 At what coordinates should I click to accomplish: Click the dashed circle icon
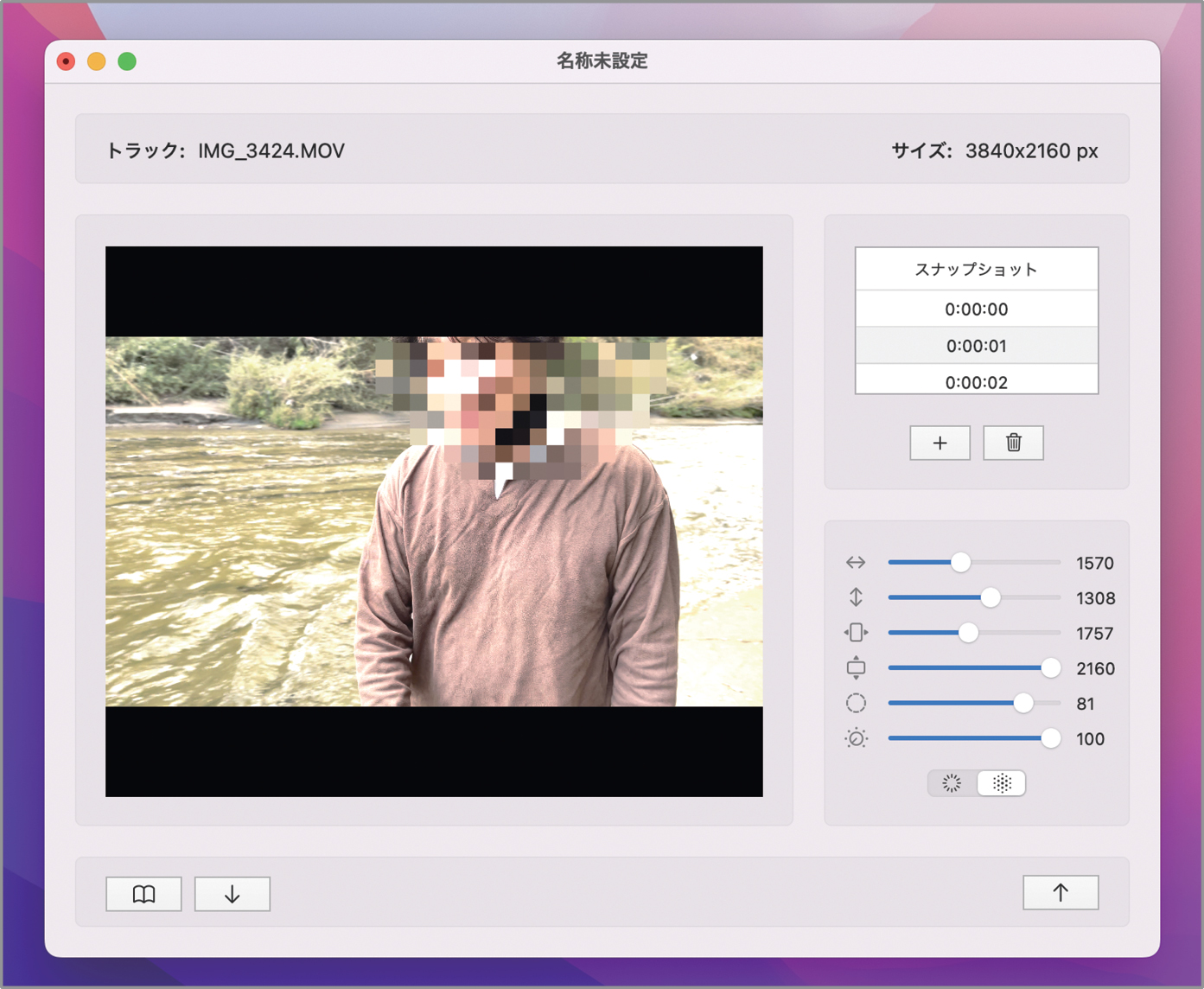(x=856, y=704)
